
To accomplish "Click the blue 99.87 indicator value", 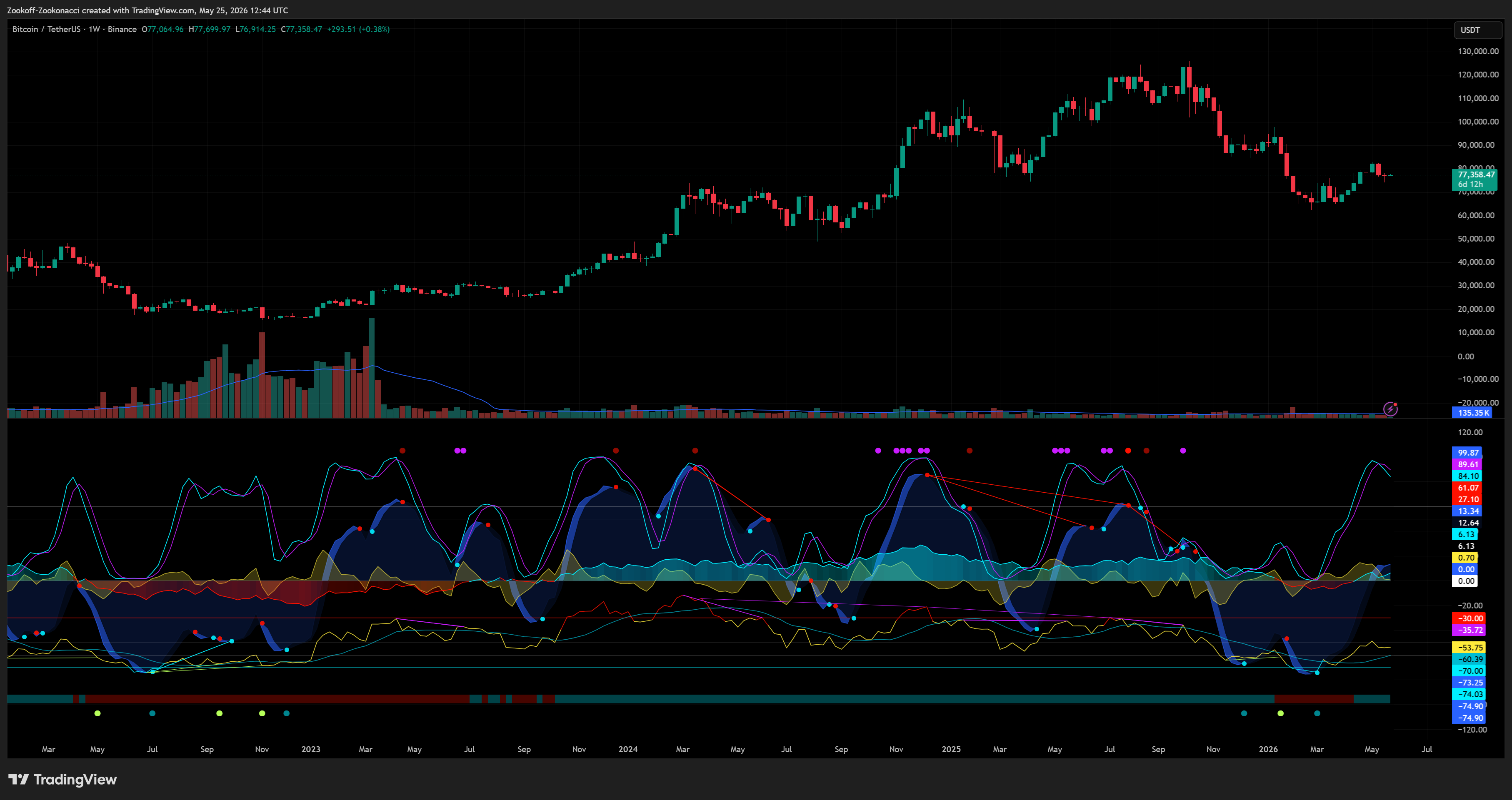I will 1467,453.
